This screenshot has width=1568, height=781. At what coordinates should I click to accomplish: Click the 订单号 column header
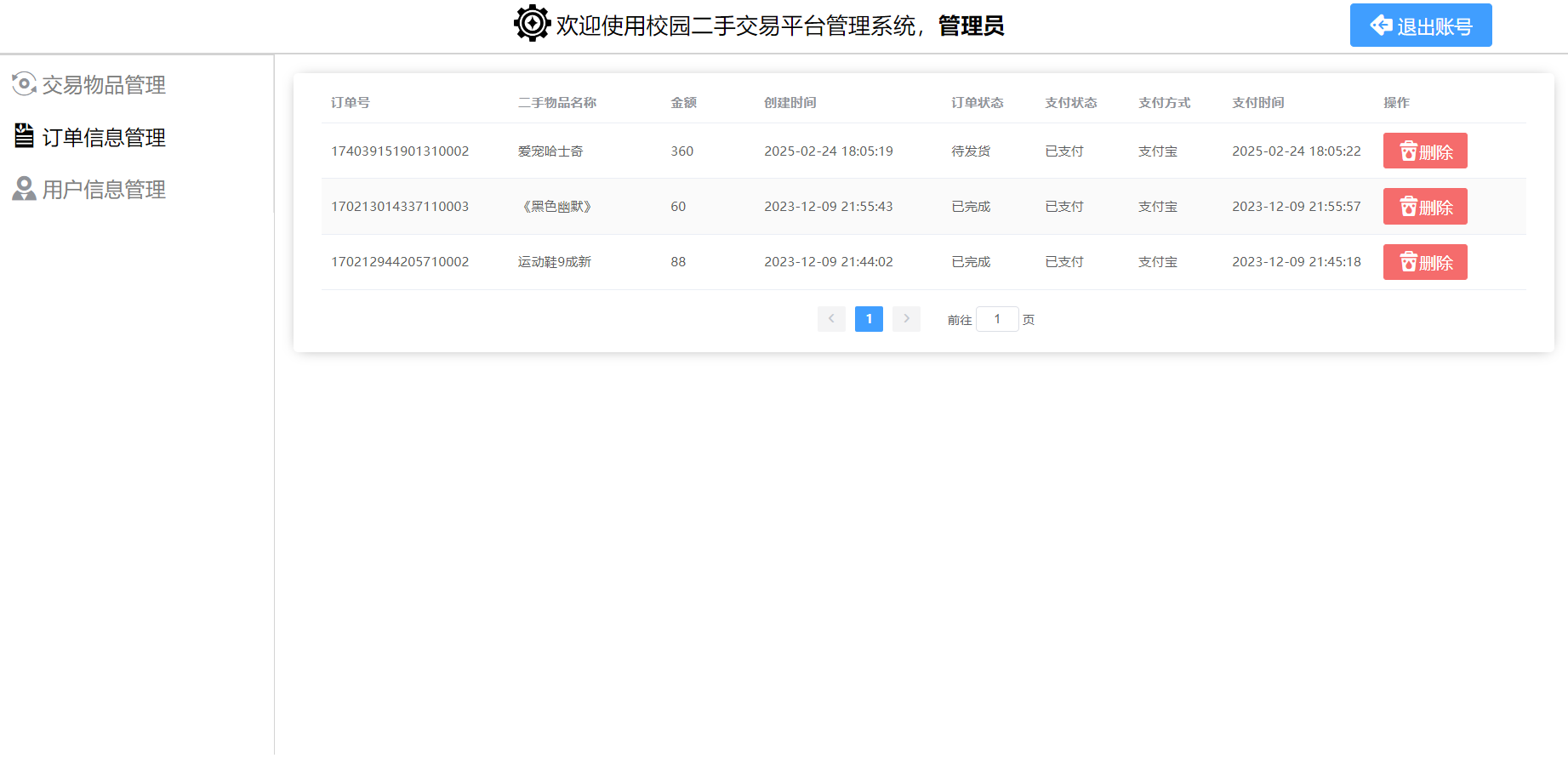351,102
